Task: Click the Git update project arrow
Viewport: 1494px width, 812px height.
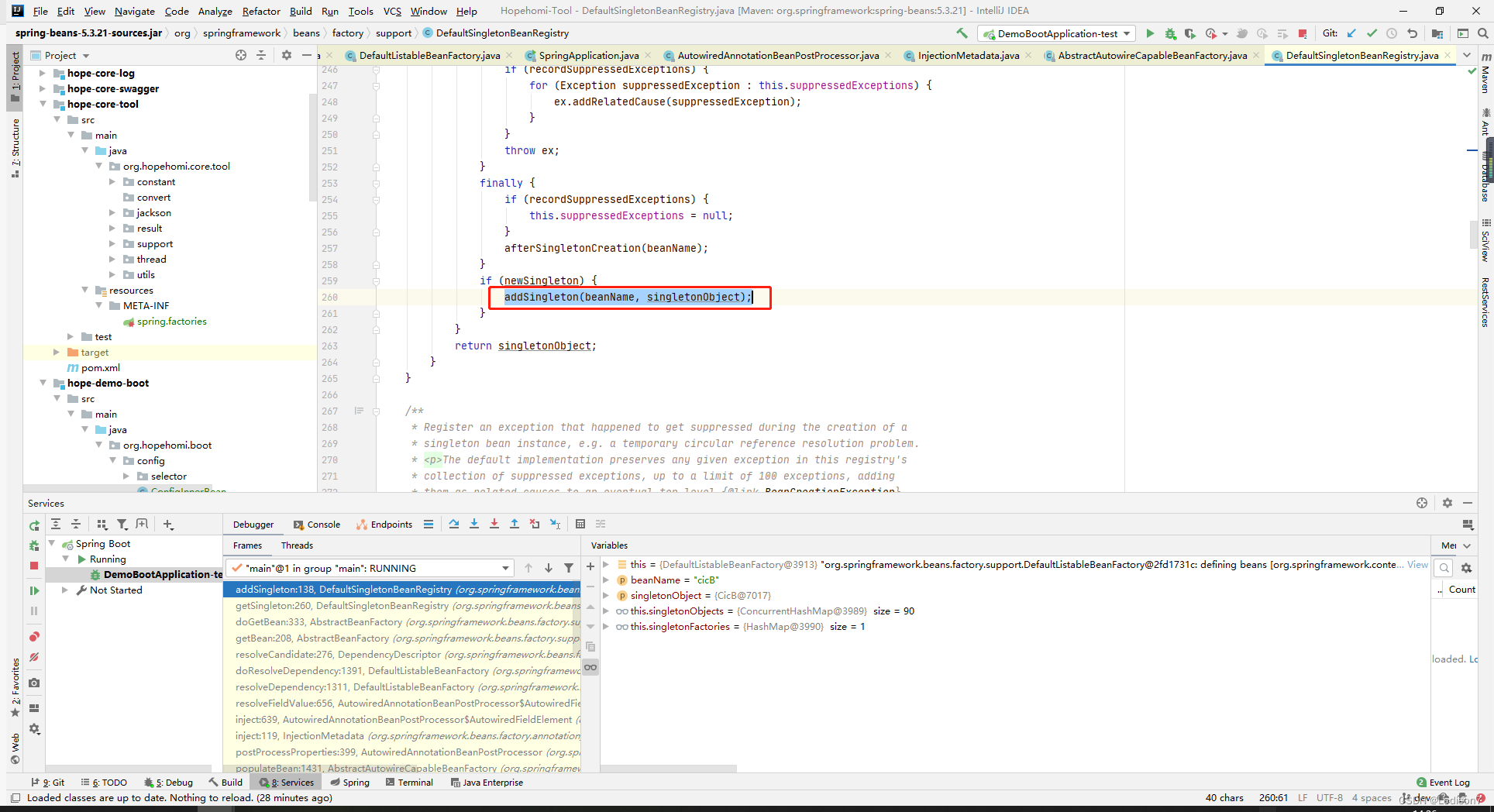Action: pyautogui.click(x=1351, y=33)
